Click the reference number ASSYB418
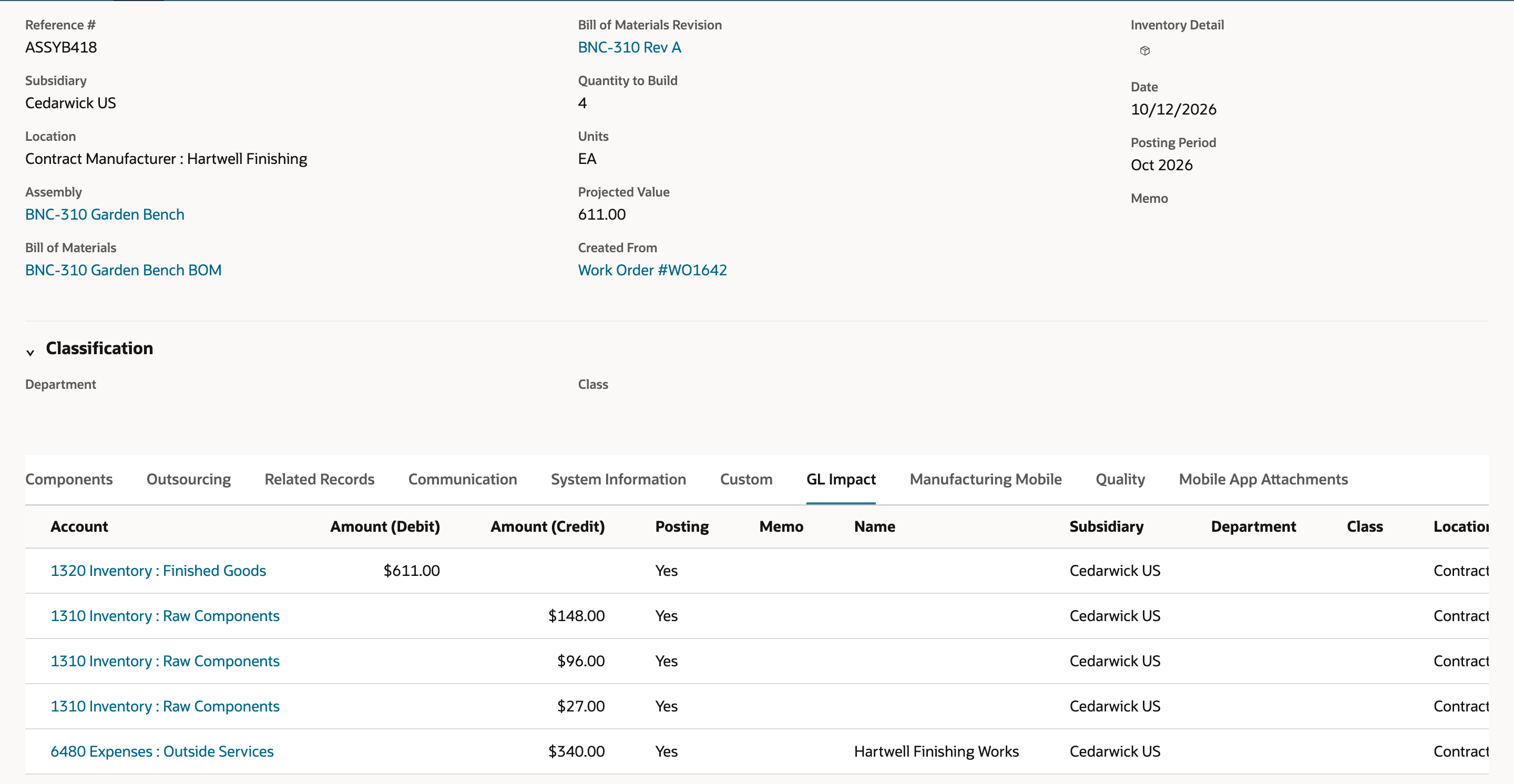The height and width of the screenshot is (784, 1514). click(x=61, y=47)
